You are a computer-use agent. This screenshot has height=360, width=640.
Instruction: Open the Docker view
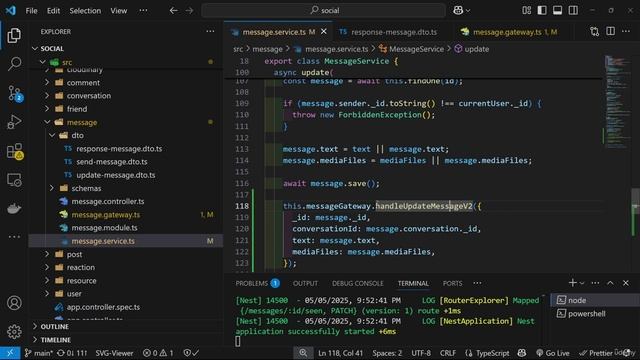(x=14, y=209)
